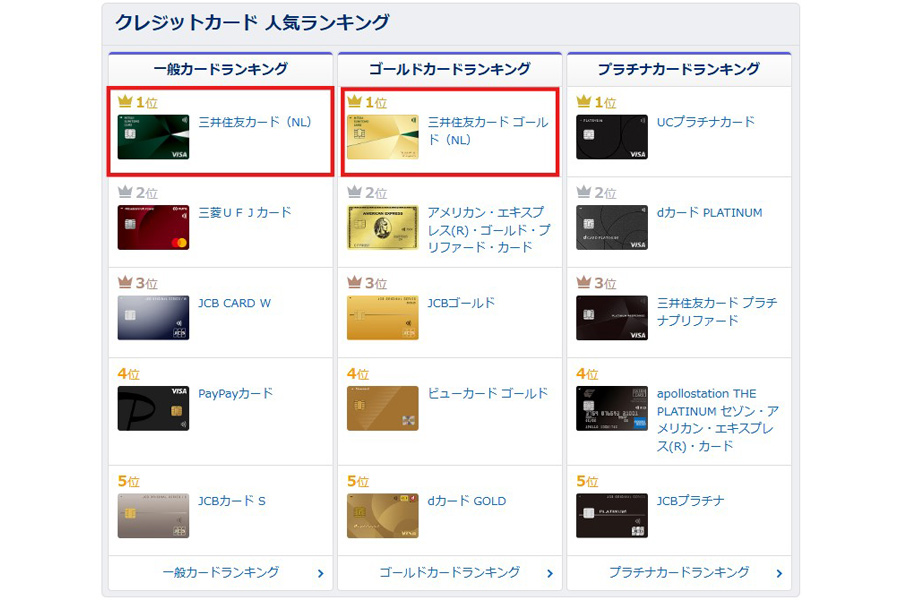This screenshot has height=600, width=900.
Task: Open the apollostation THE PLATINUM セゾン link
Action: (x=717, y=420)
